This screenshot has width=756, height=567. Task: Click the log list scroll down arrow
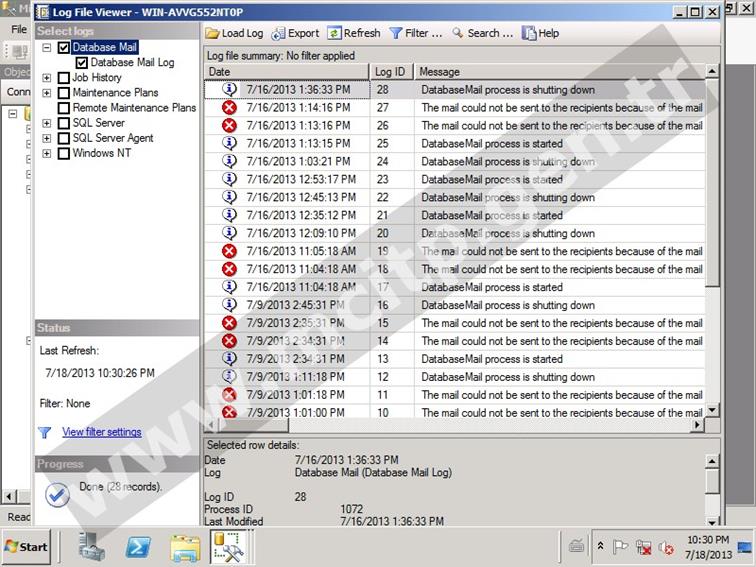(712, 410)
